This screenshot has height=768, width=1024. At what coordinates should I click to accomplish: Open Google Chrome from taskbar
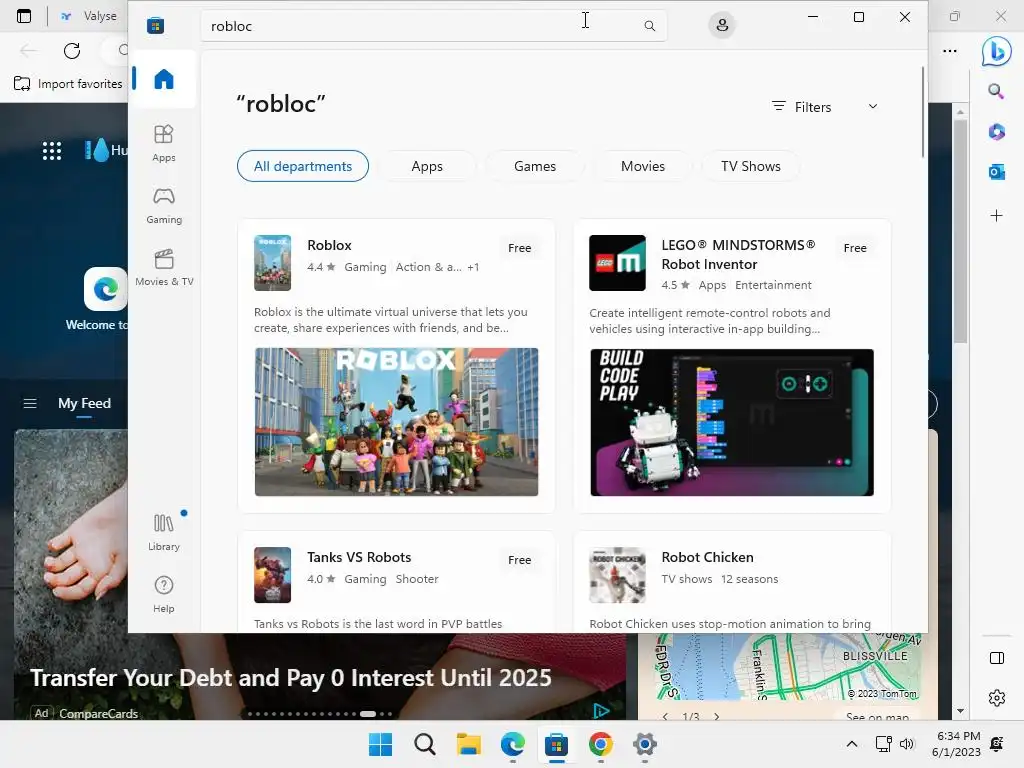point(600,744)
